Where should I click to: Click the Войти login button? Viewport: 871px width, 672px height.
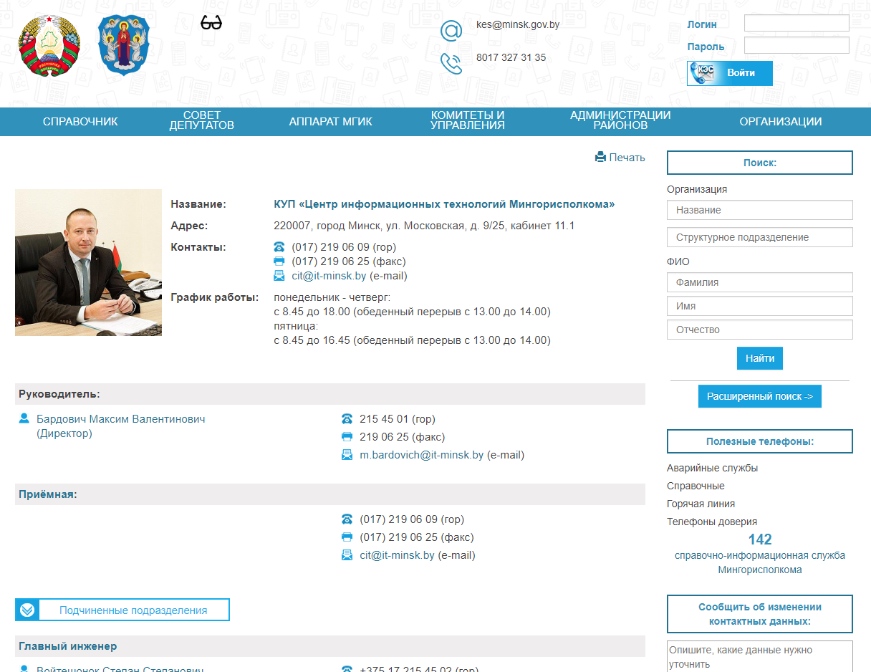coord(730,73)
